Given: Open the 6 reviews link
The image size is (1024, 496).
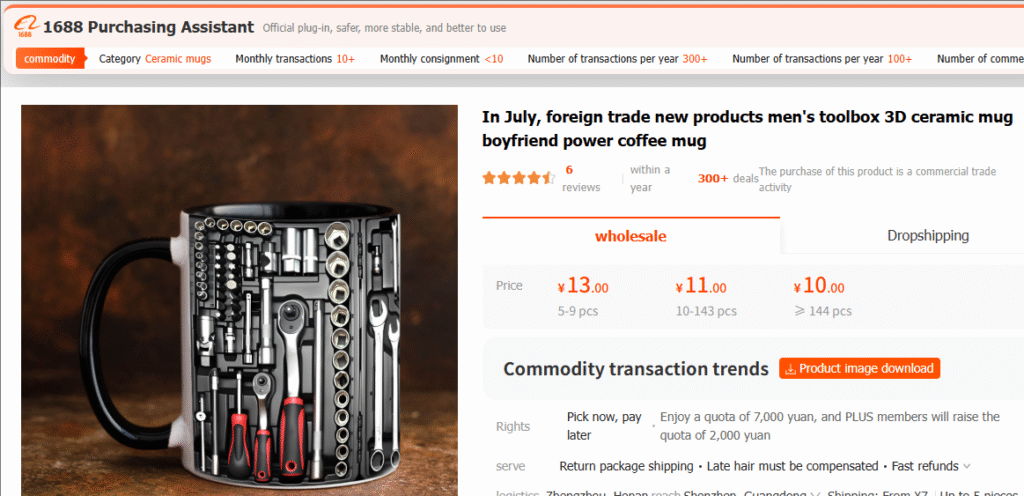Looking at the screenshot, I should click(581, 178).
